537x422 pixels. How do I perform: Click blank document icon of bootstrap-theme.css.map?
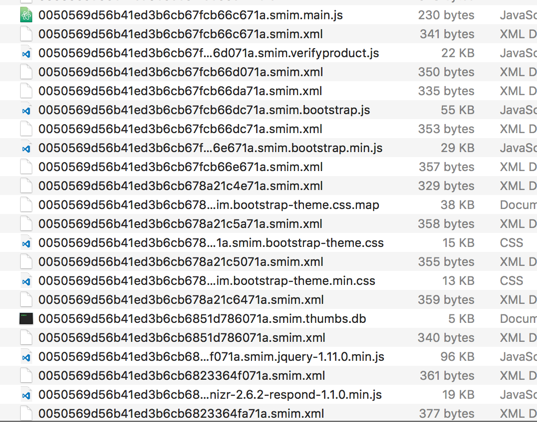[x=26, y=205]
